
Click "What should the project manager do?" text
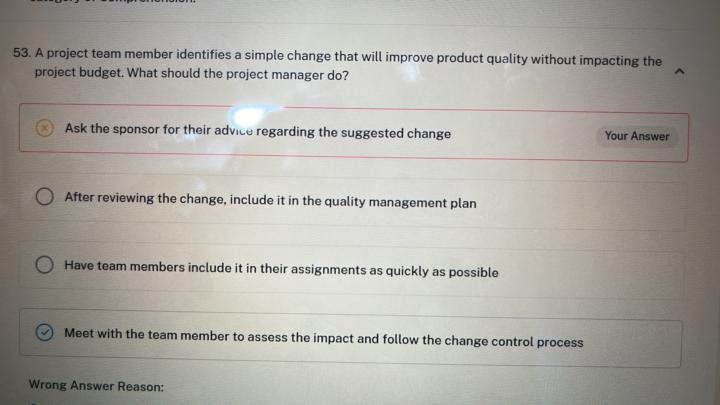pos(238,75)
